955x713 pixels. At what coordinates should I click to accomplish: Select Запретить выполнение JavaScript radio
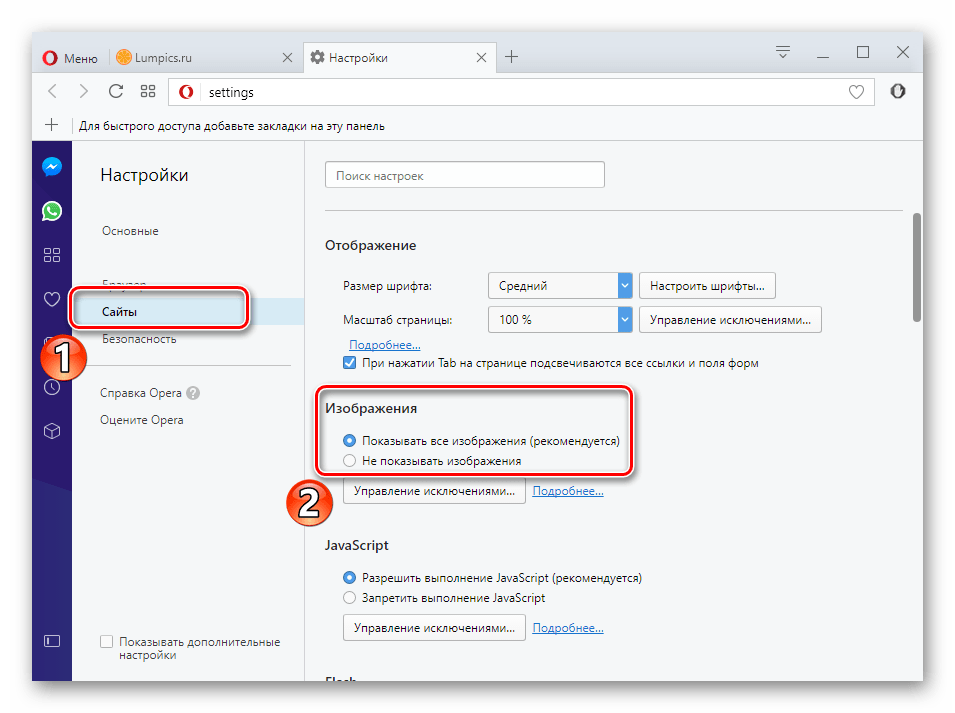tap(350, 598)
